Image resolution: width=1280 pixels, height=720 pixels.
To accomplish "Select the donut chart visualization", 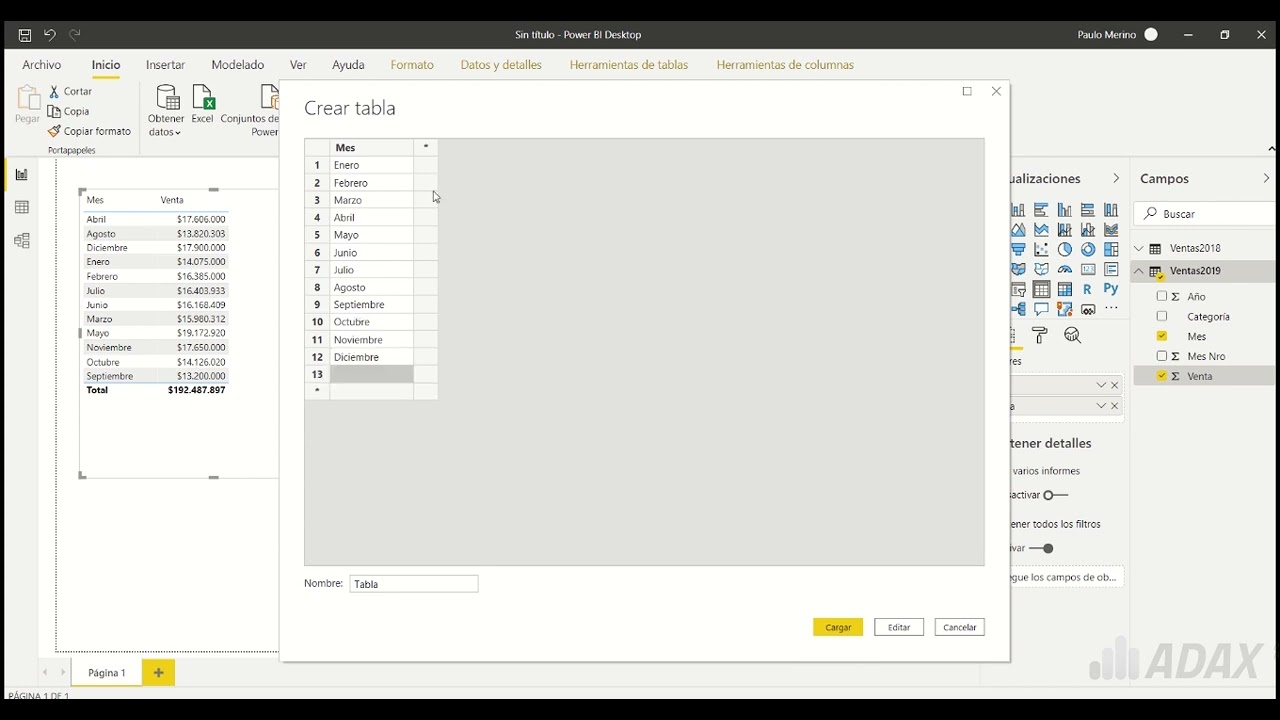I will point(1088,250).
